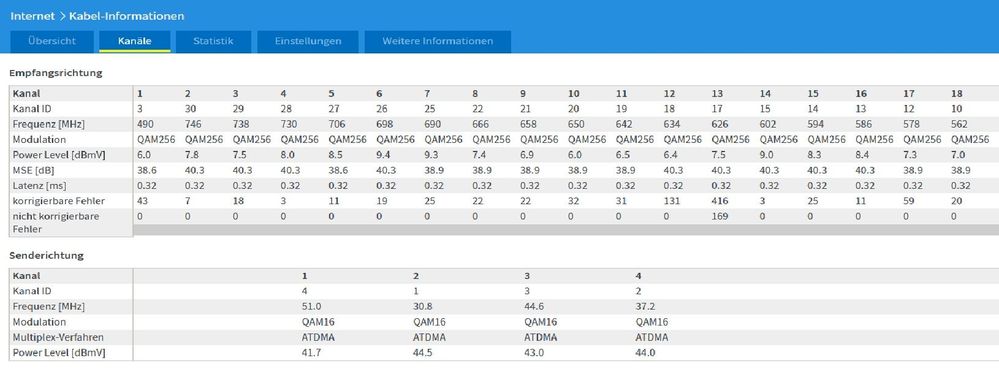Click the upstream Power Level 43.0
Image resolution: width=999 pixels, height=371 pixels.
(x=535, y=353)
